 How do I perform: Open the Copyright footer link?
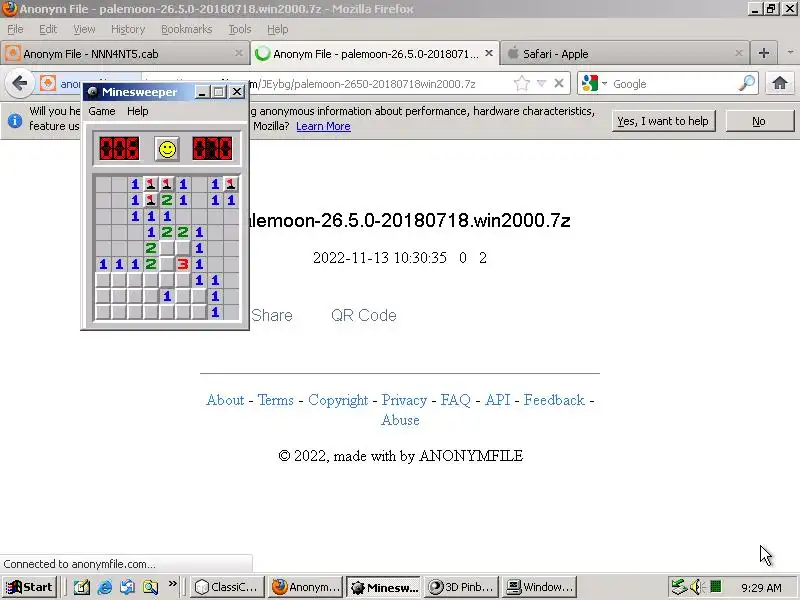pos(338,400)
